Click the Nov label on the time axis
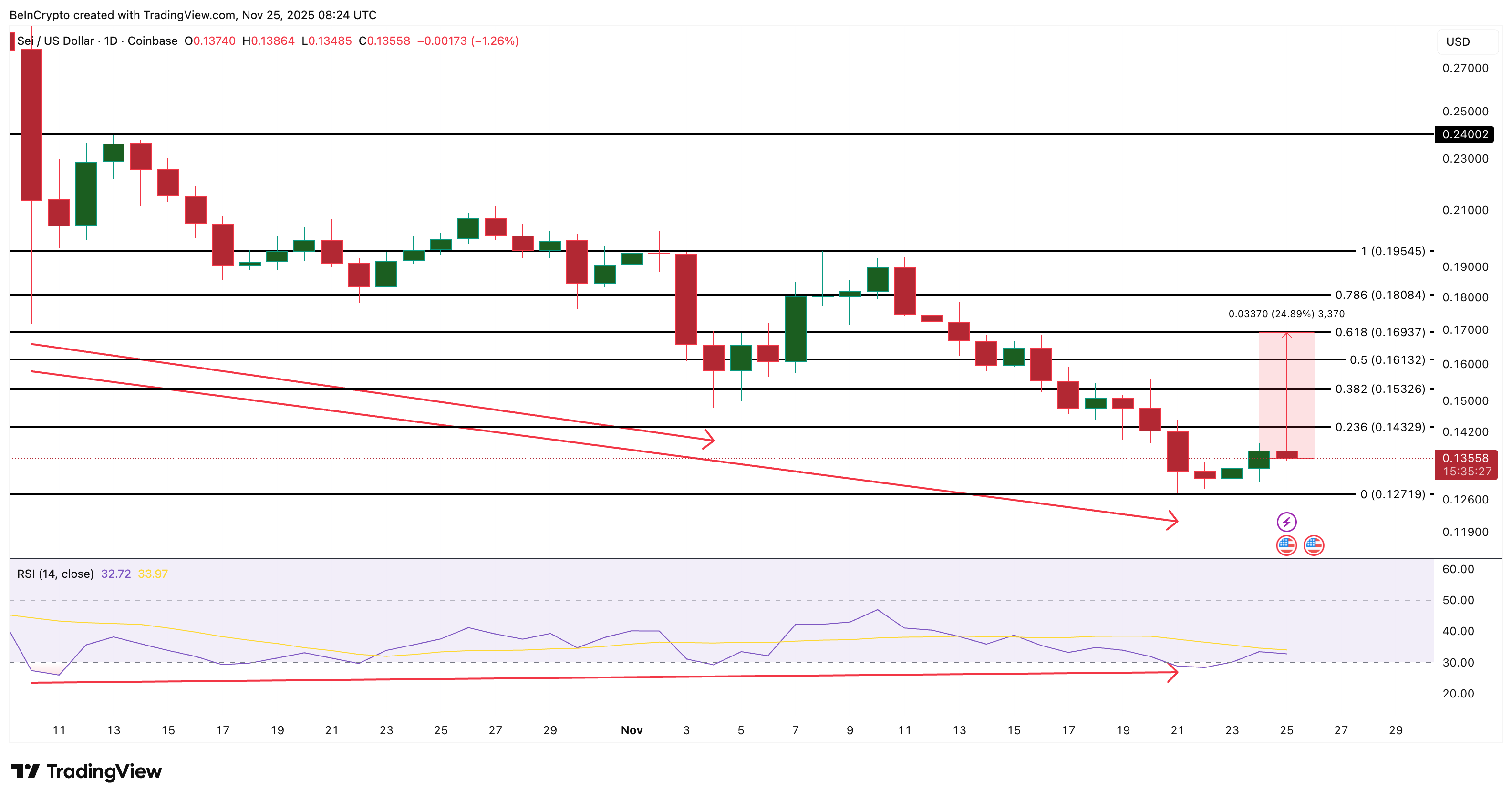This screenshot has height=800, width=1512. tap(632, 730)
